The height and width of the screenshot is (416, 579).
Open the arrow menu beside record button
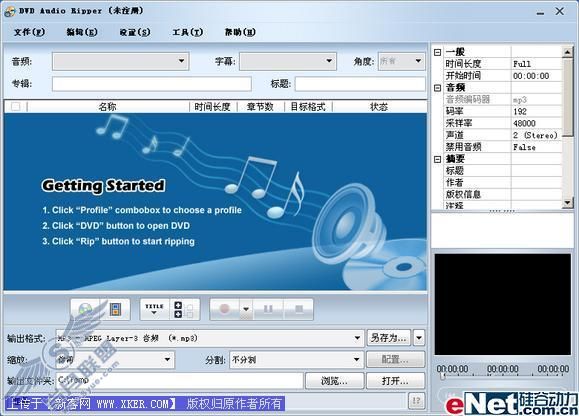[246, 309]
